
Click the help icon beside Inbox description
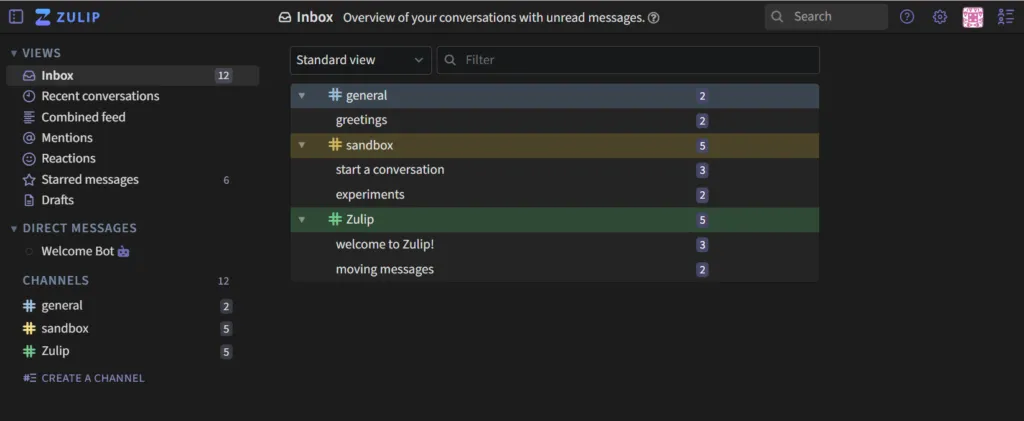point(653,17)
